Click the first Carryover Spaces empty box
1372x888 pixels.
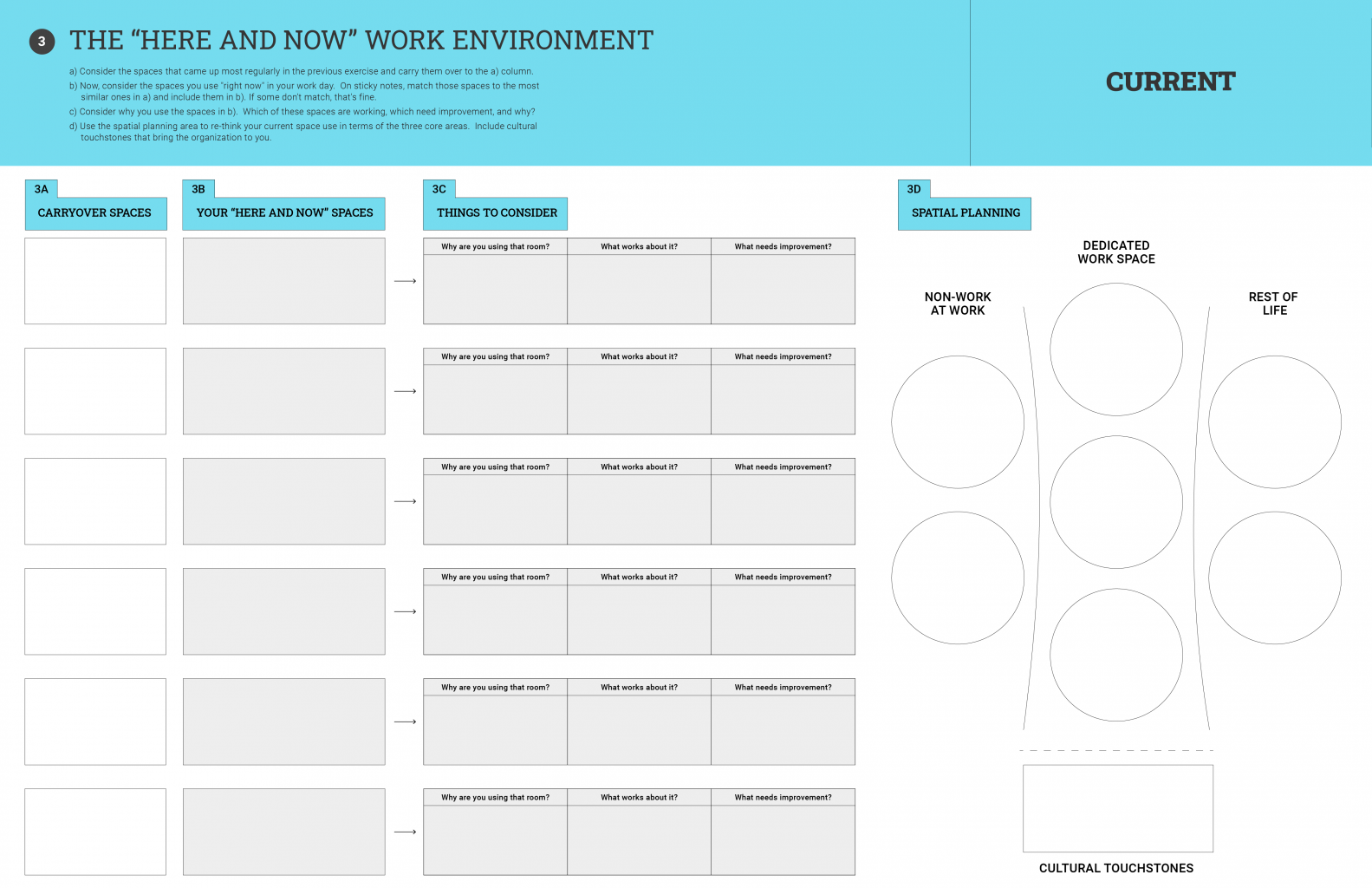pos(95,281)
